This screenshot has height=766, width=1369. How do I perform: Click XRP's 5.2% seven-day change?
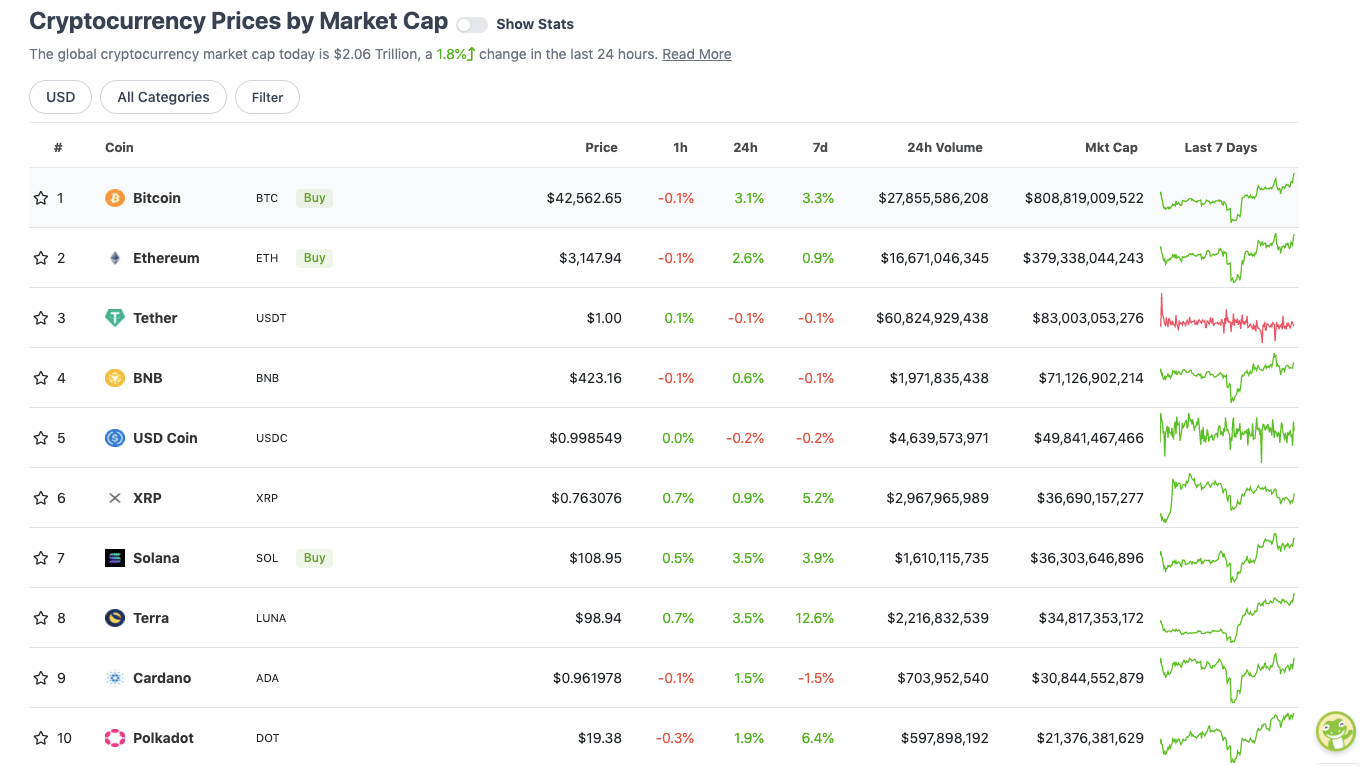(818, 498)
